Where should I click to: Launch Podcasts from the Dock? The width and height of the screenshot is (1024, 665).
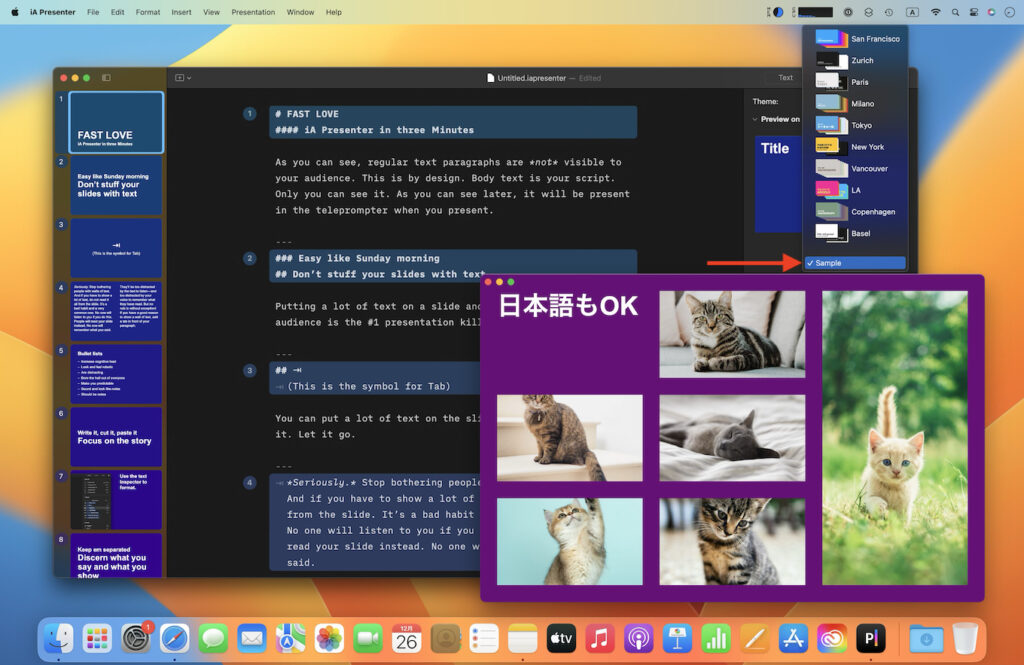638,638
